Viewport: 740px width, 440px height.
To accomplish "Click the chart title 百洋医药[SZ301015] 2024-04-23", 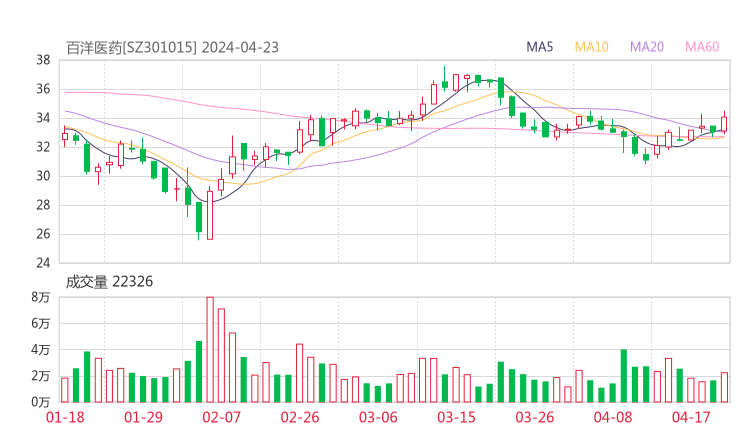I will click(x=172, y=48).
